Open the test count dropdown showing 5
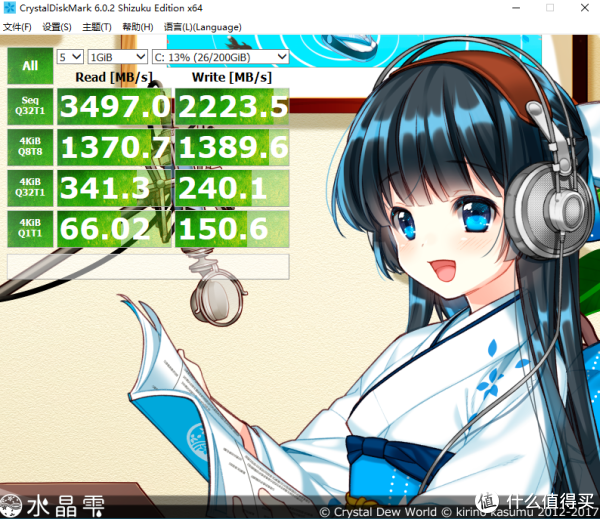The width and height of the screenshot is (600, 519). click(70, 57)
